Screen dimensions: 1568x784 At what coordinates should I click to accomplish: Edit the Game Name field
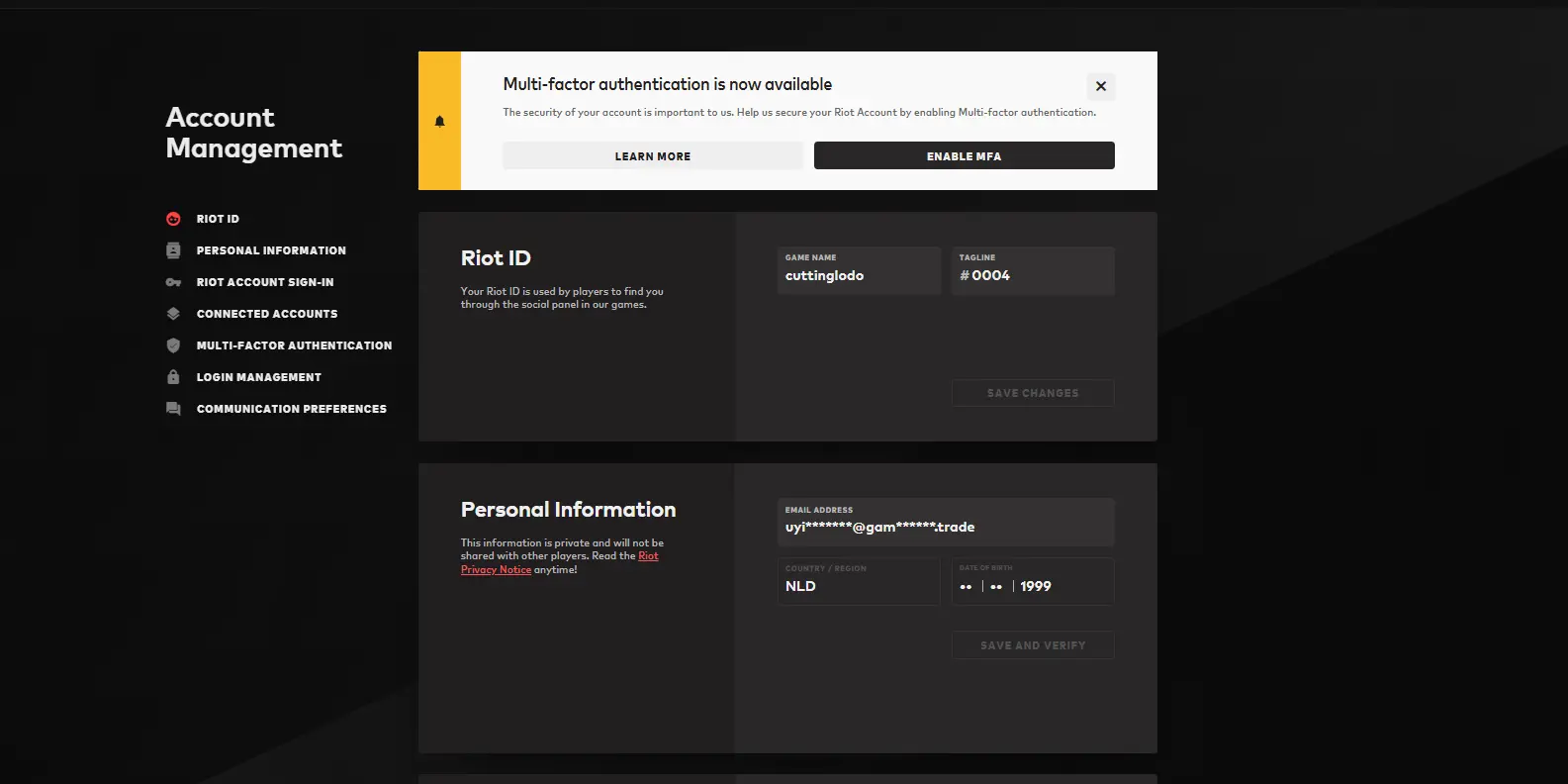(x=857, y=276)
